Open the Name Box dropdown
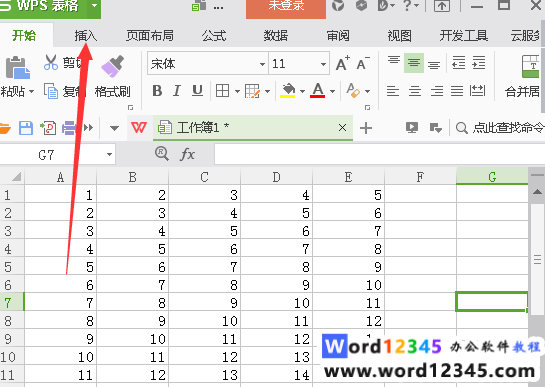 click(109, 155)
